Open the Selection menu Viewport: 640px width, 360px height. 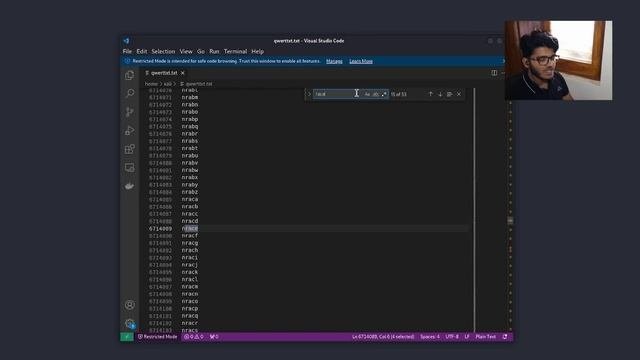[x=163, y=51]
